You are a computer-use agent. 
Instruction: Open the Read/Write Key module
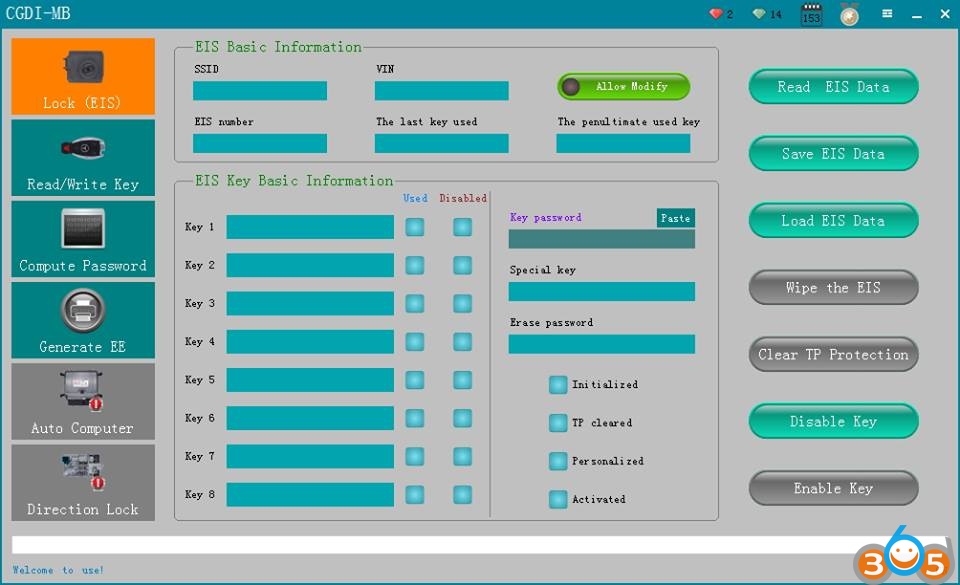click(83, 158)
